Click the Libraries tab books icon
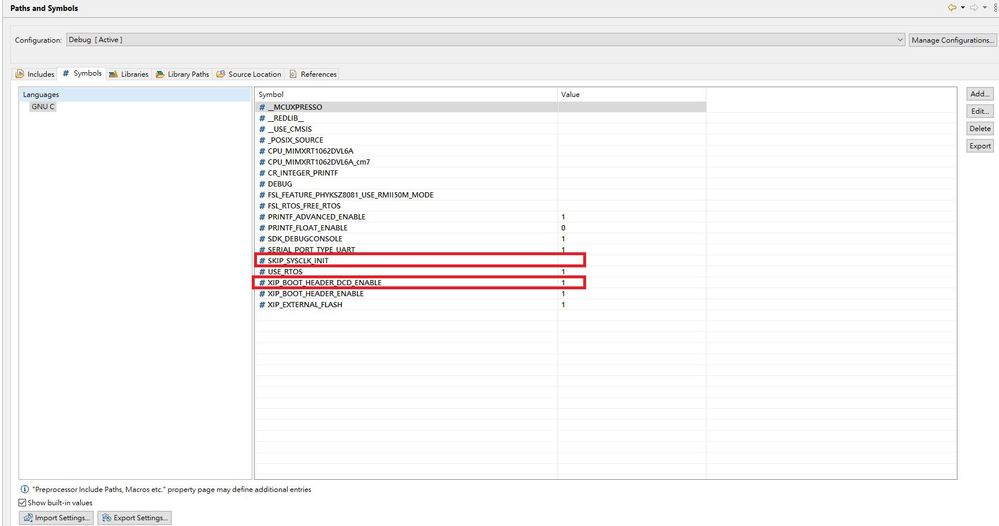This screenshot has height=526, width=999. pyautogui.click(x=113, y=74)
